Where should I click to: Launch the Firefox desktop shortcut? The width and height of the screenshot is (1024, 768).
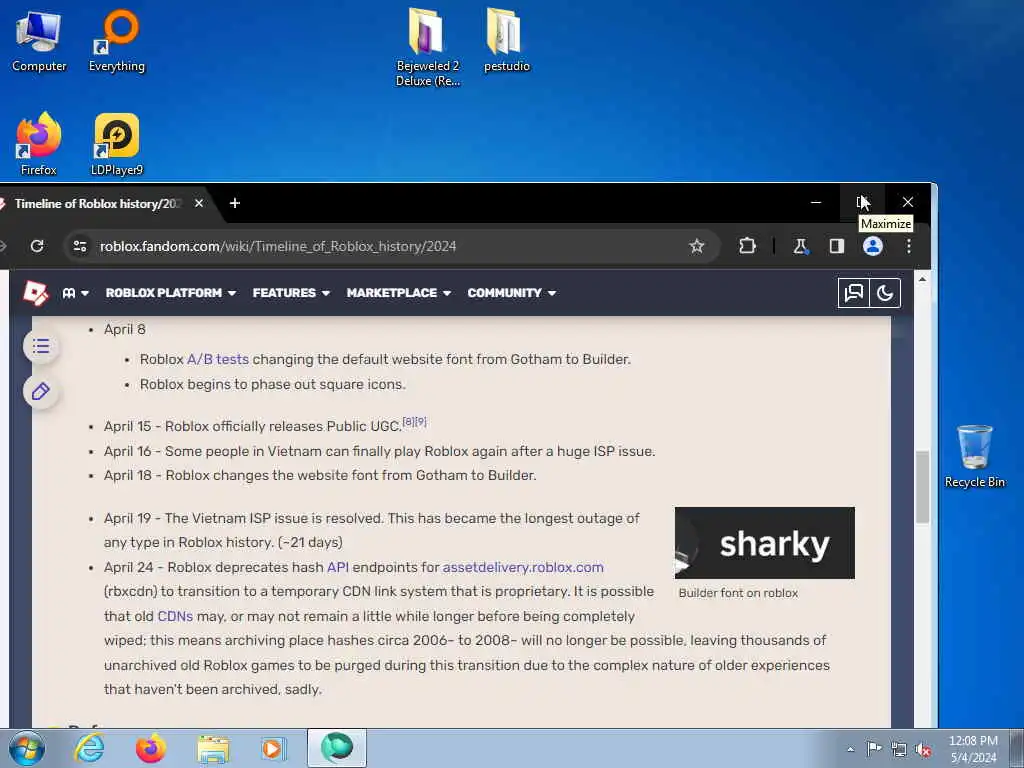[39, 144]
